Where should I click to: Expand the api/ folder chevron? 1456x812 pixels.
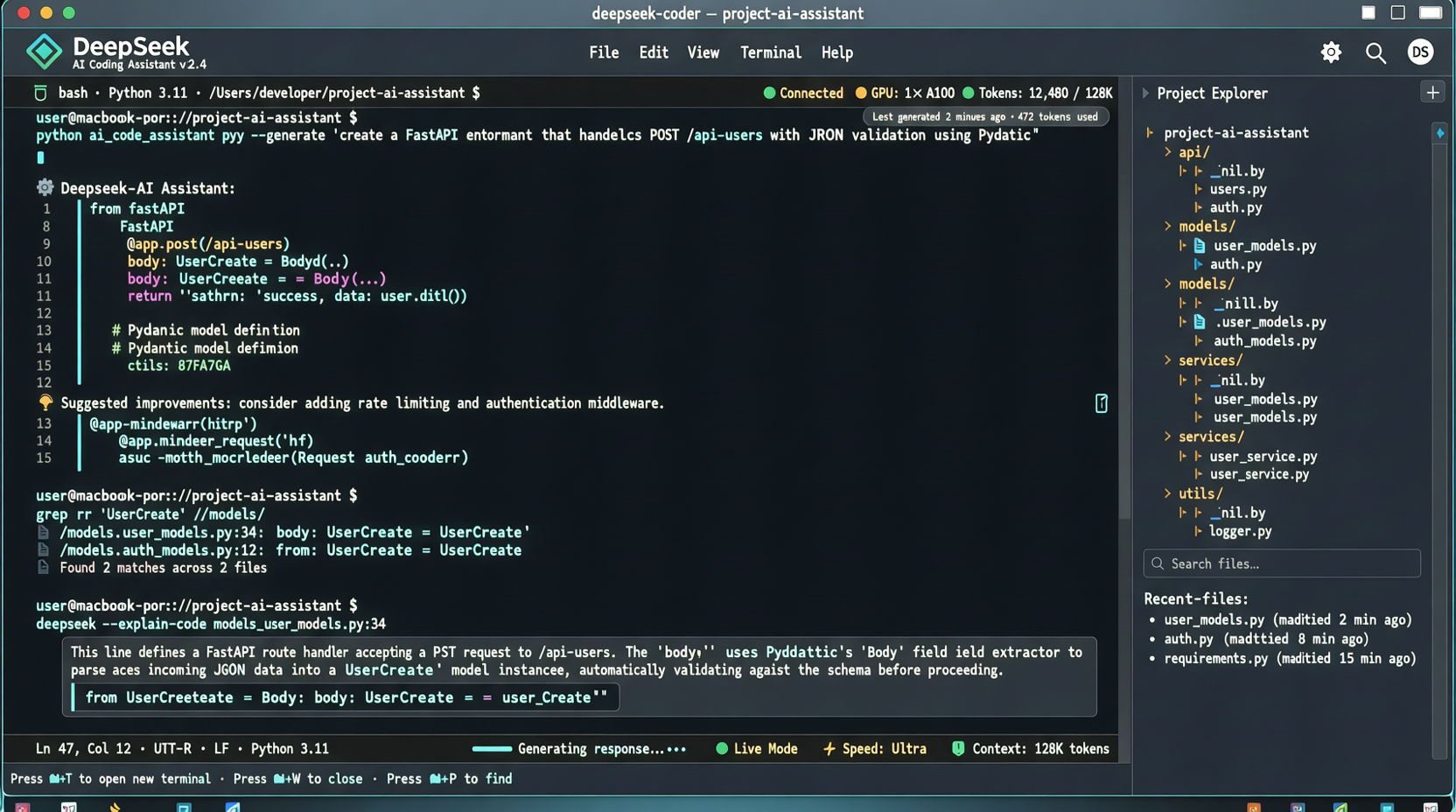click(1167, 152)
